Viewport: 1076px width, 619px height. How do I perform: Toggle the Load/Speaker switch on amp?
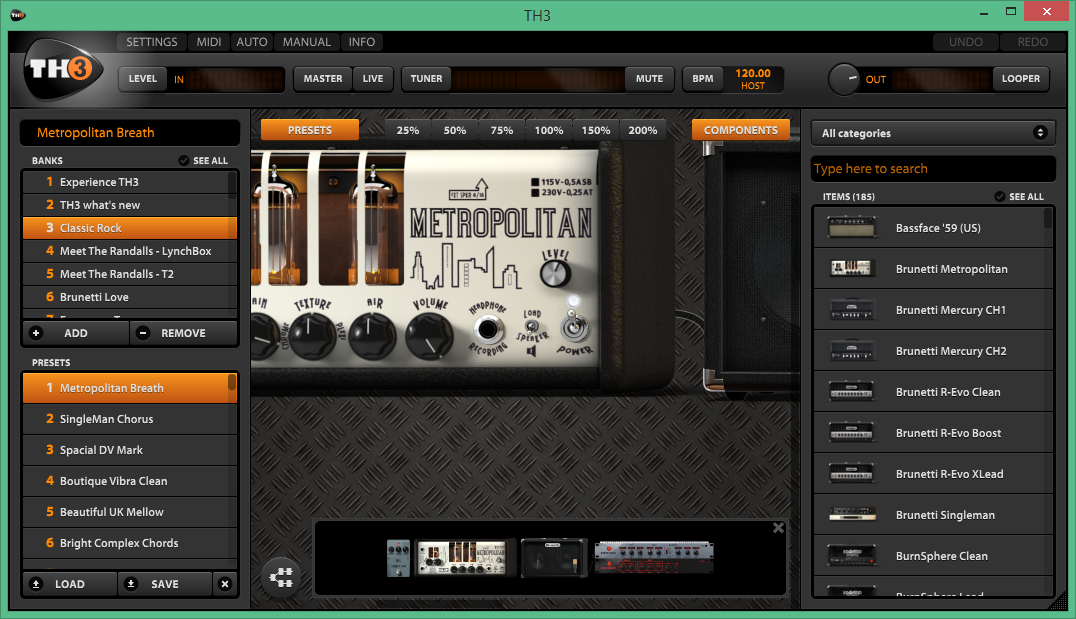click(531, 327)
